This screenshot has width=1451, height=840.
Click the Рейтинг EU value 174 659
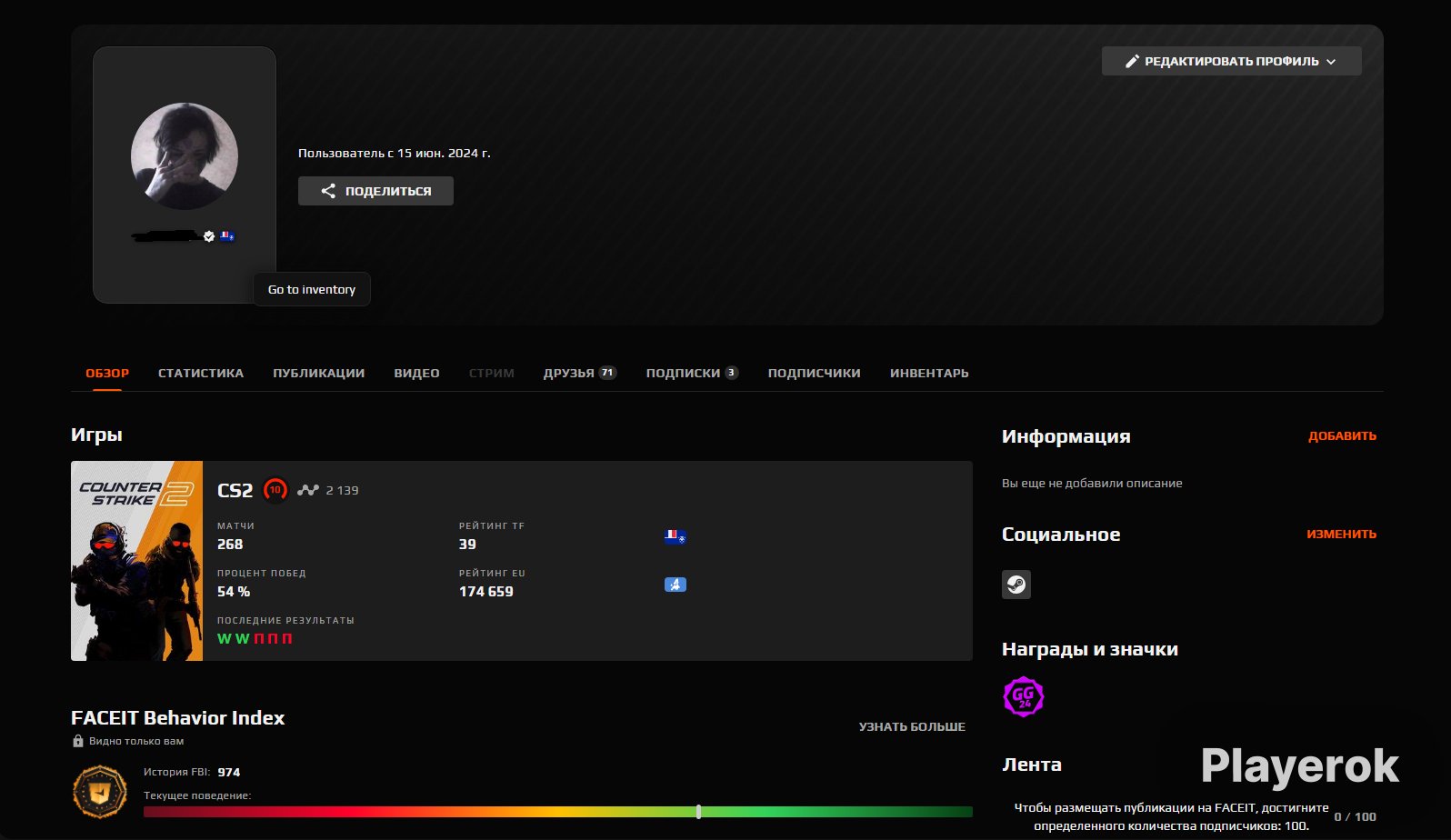pos(486,591)
